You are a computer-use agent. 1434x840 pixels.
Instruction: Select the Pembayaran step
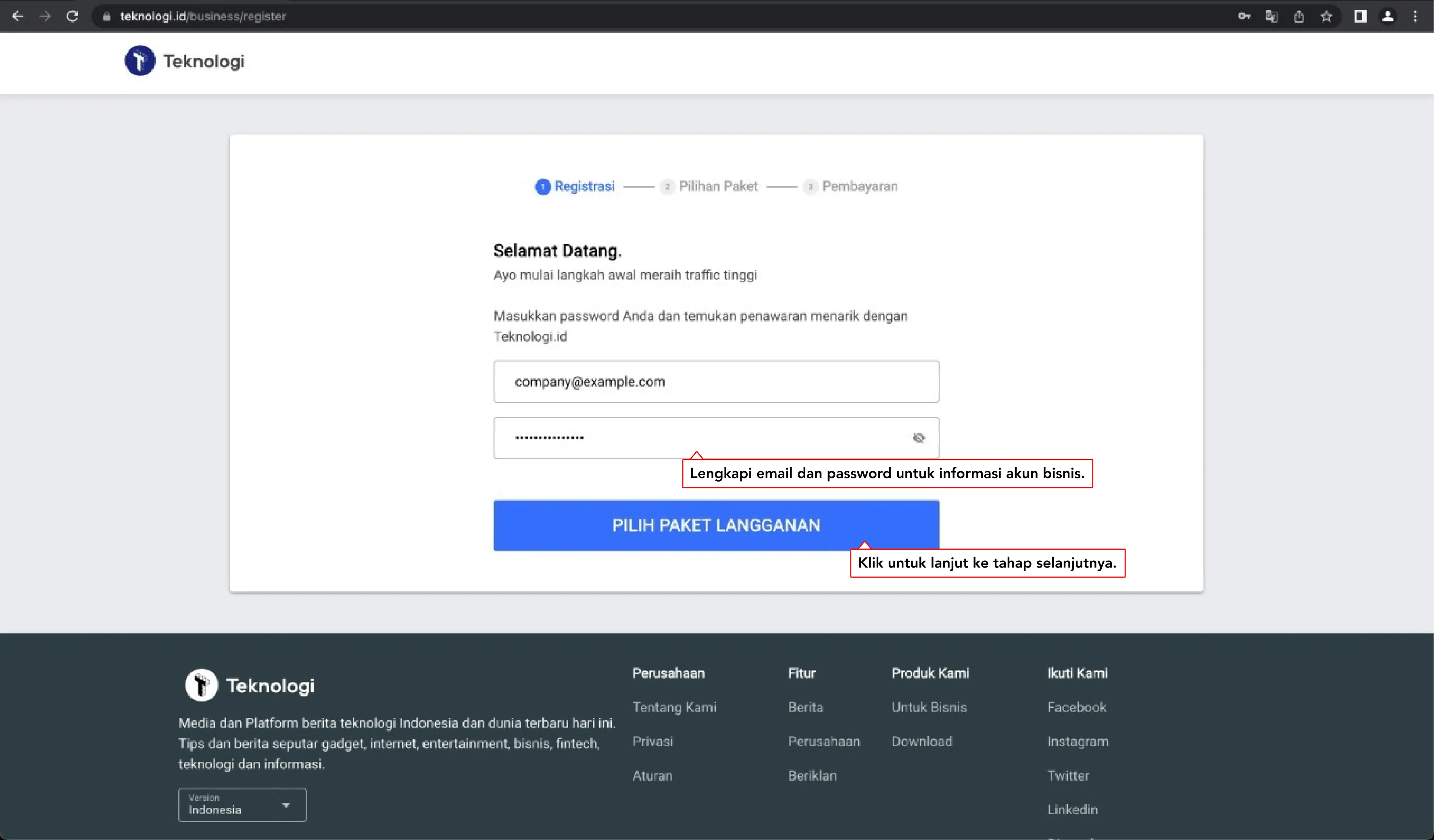point(851,187)
